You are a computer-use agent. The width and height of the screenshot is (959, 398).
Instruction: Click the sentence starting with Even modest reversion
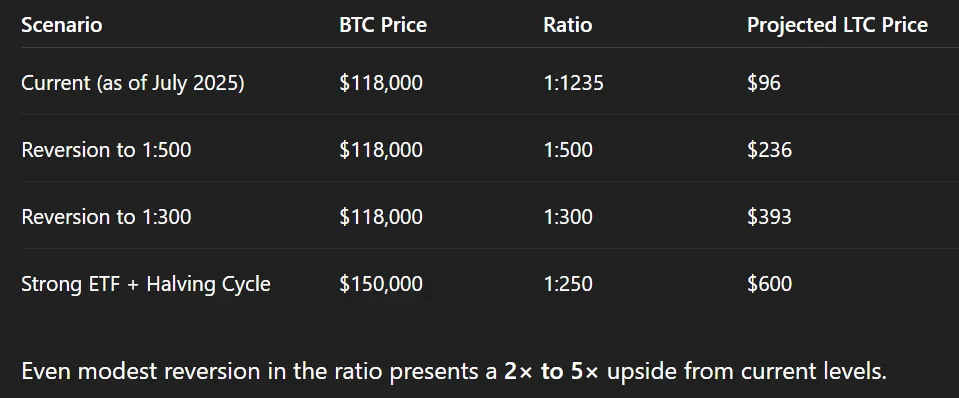coord(454,371)
